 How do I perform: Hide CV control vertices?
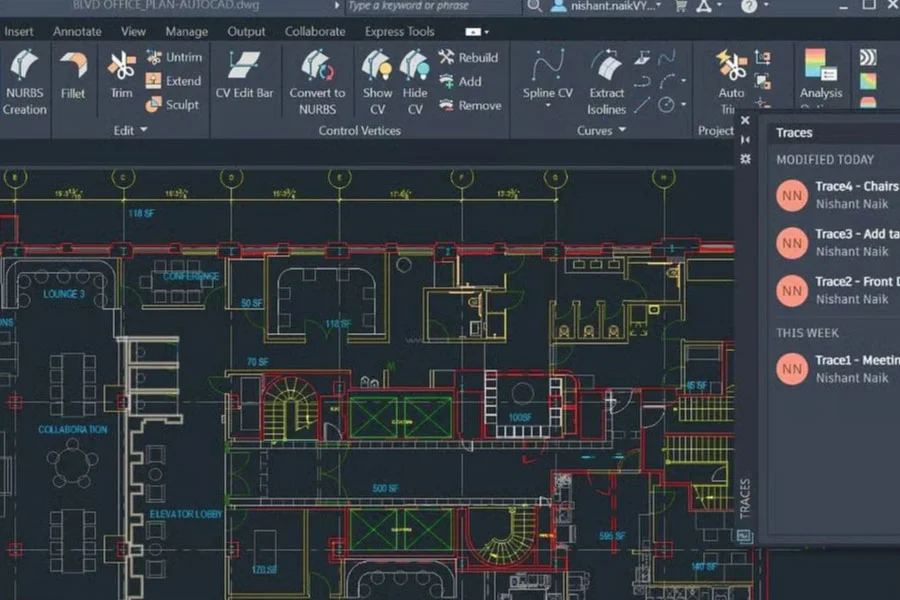coord(414,80)
